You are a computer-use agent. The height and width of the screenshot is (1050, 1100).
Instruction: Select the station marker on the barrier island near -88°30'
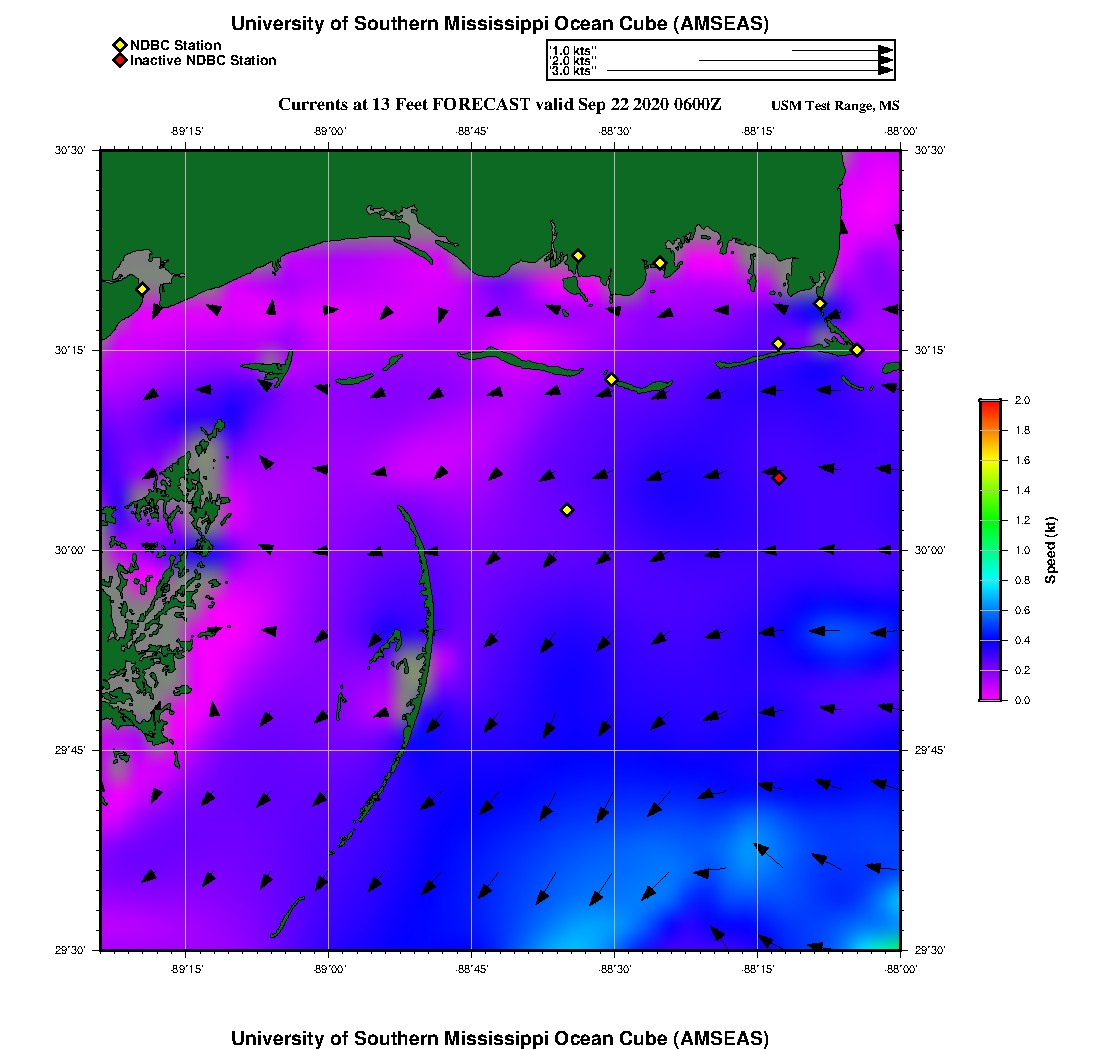coord(611,379)
